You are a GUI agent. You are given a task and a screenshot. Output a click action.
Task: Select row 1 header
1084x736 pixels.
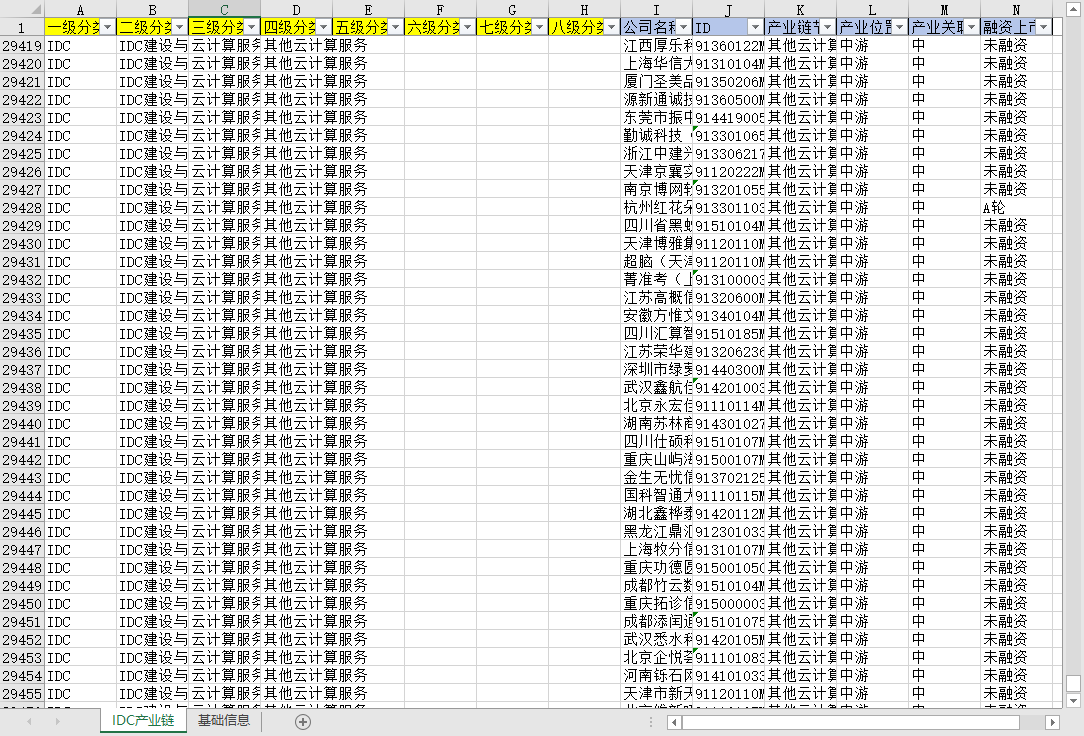(22, 28)
